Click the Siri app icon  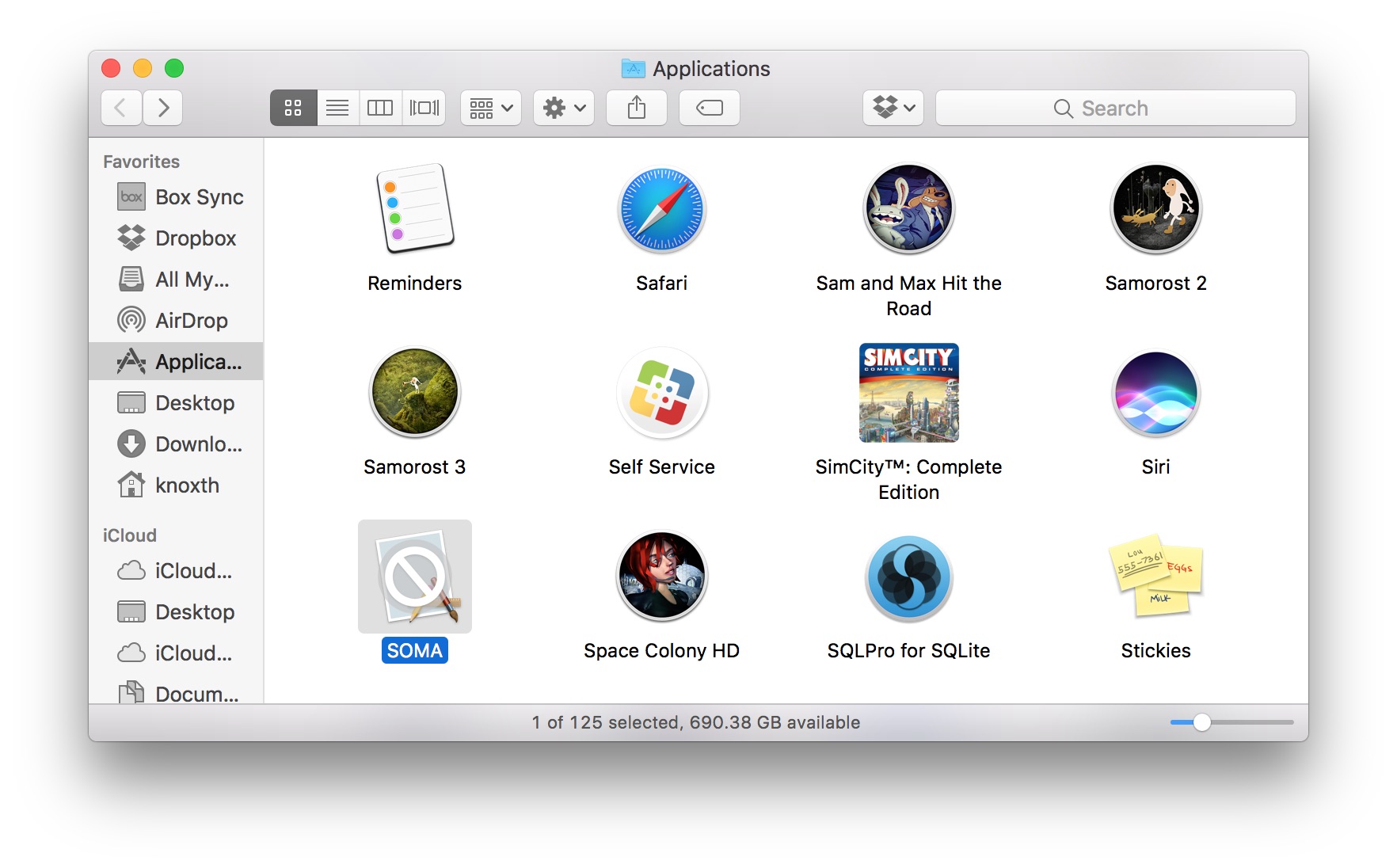click(1155, 393)
